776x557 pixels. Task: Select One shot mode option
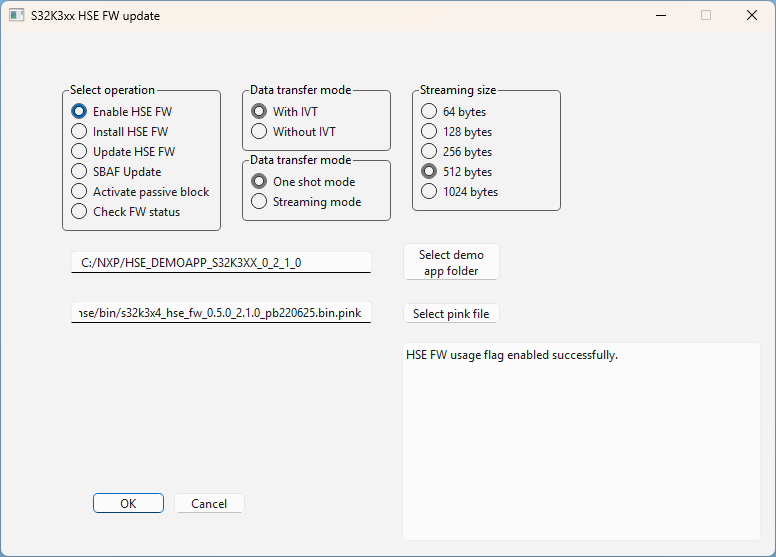[x=260, y=181]
